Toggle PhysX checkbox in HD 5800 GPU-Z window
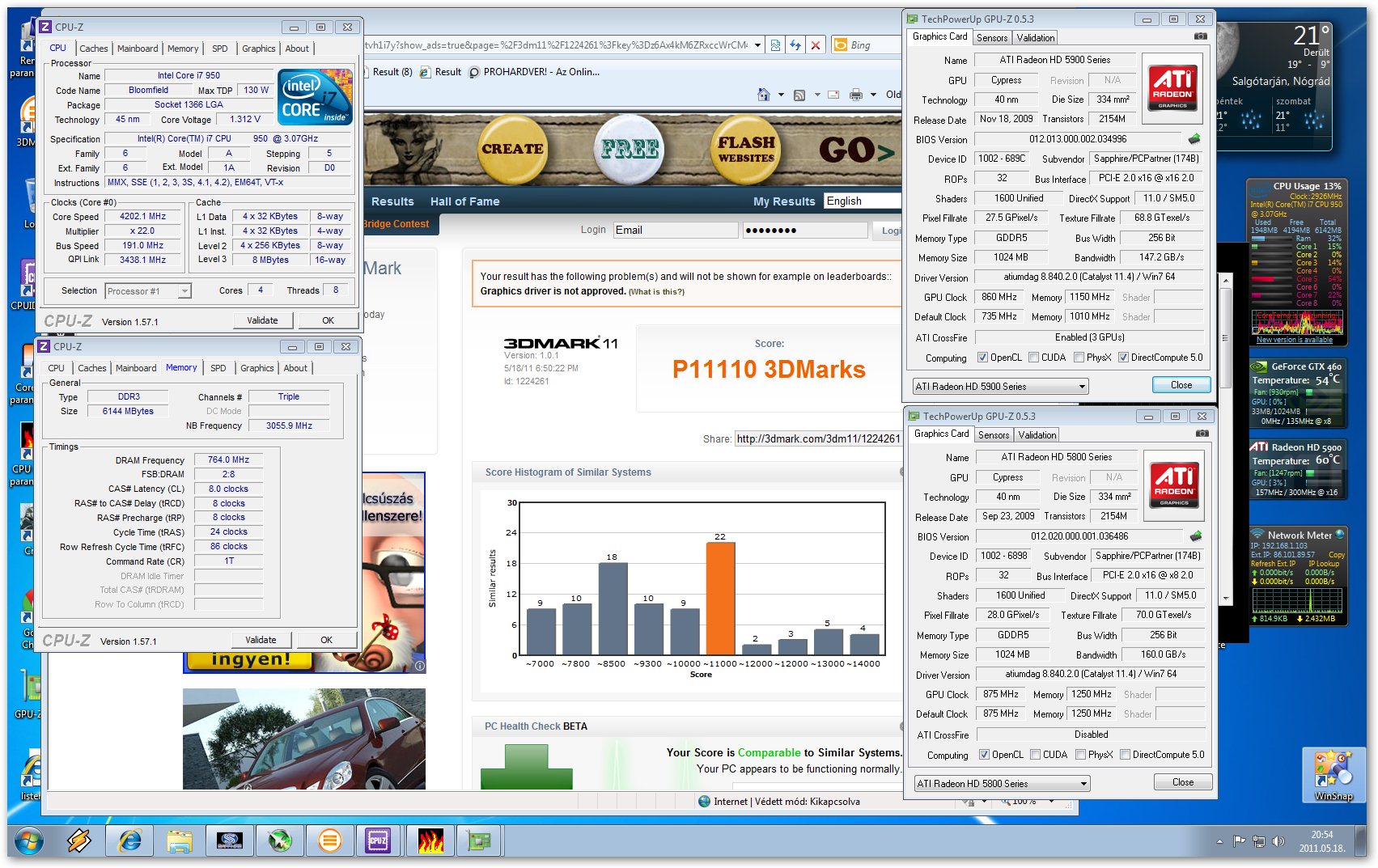This screenshot has width=1378, height=868. [1080, 755]
